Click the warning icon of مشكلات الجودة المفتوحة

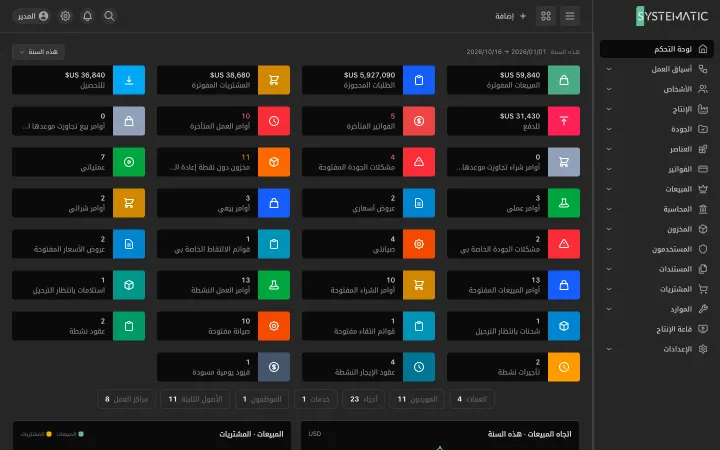(419, 162)
